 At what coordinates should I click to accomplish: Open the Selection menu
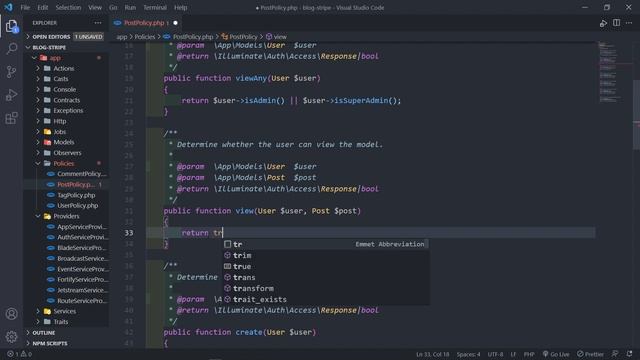tap(68, 7)
